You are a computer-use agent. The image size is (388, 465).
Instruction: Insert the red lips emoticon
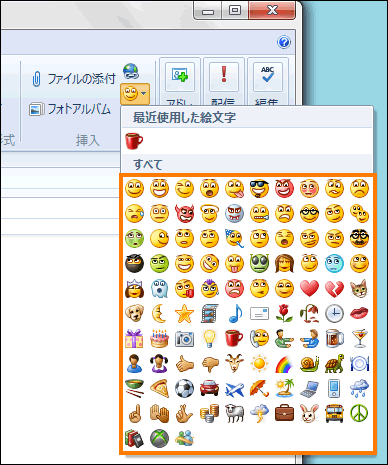point(359,313)
